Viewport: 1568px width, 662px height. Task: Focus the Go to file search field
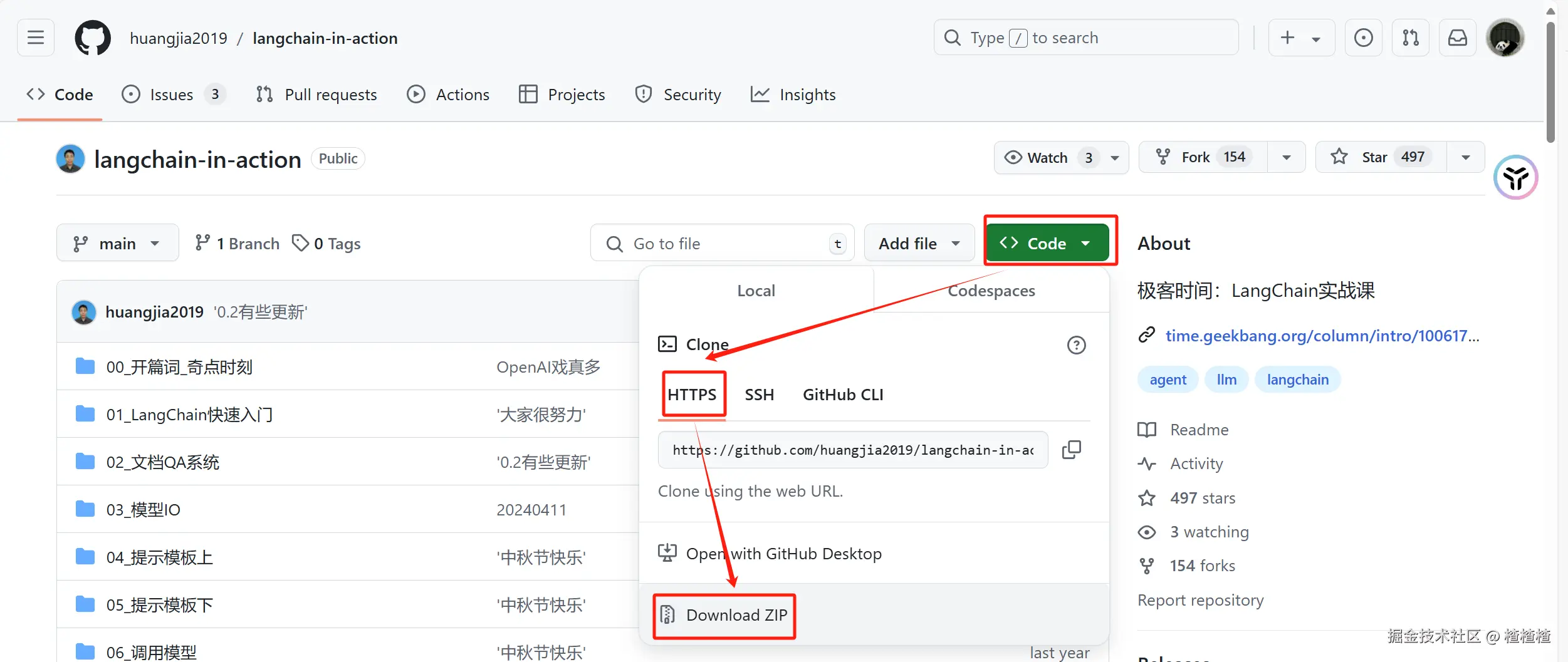pyautogui.click(x=723, y=243)
